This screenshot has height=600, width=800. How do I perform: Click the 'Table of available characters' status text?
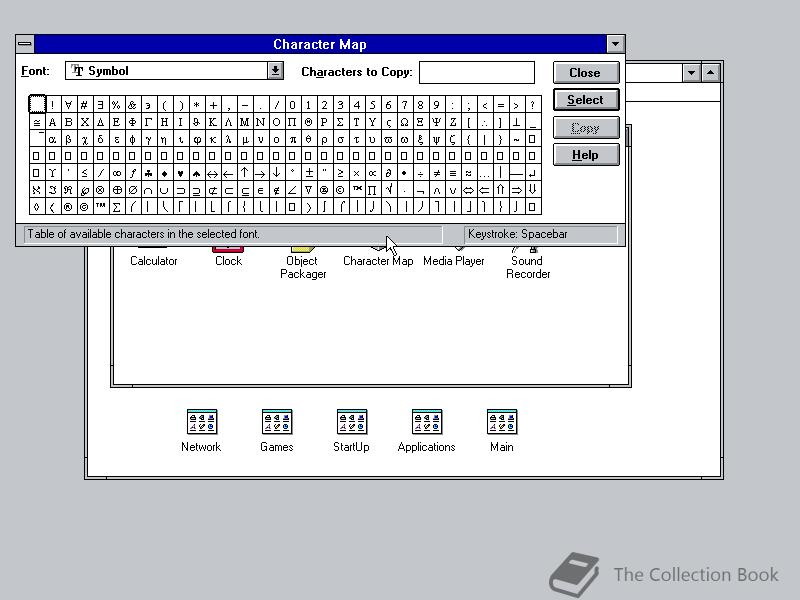click(x=143, y=234)
